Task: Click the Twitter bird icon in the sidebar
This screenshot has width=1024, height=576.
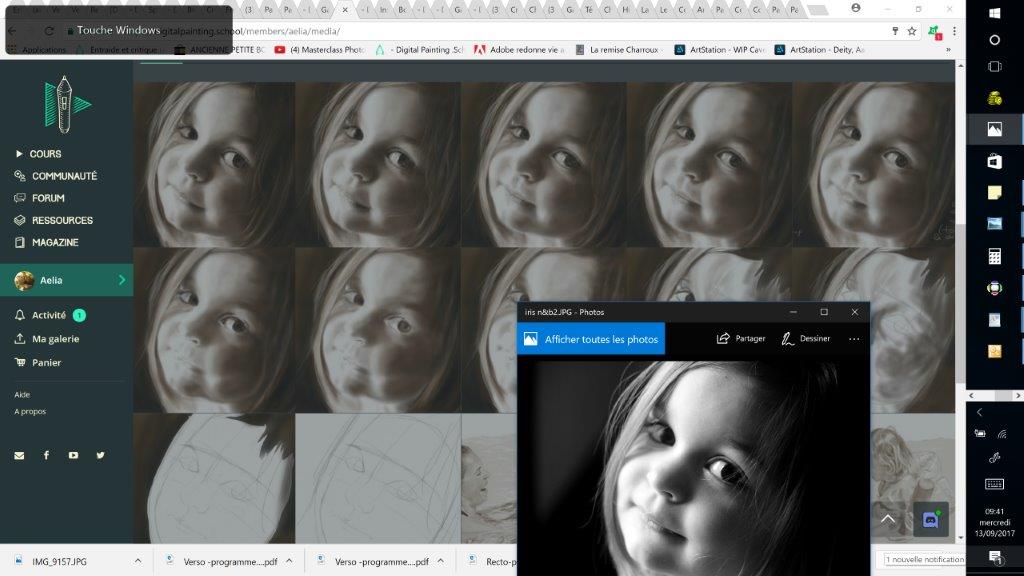Action: tap(100, 455)
